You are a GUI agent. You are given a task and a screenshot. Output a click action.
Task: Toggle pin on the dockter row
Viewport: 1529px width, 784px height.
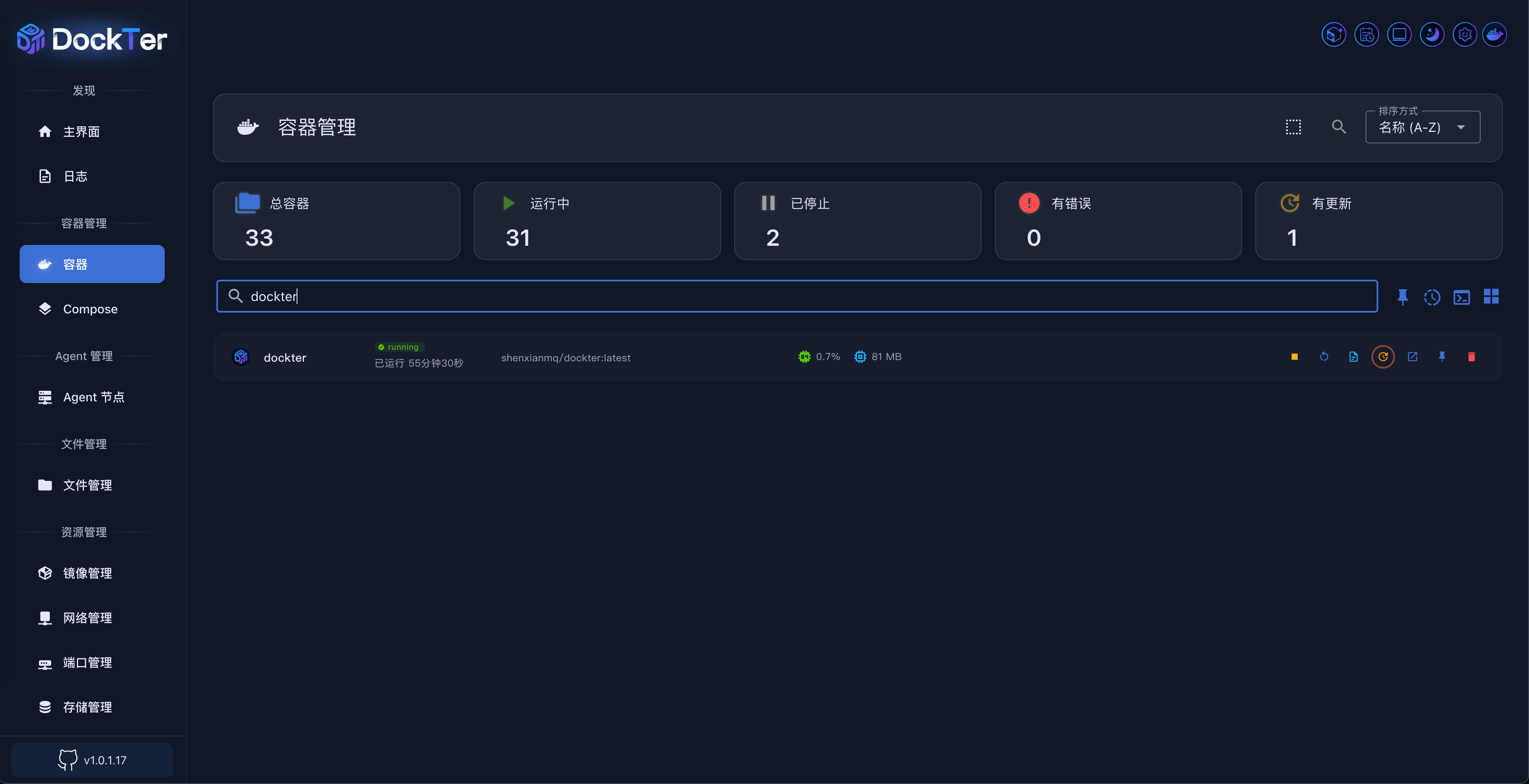tap(1442, 357)
